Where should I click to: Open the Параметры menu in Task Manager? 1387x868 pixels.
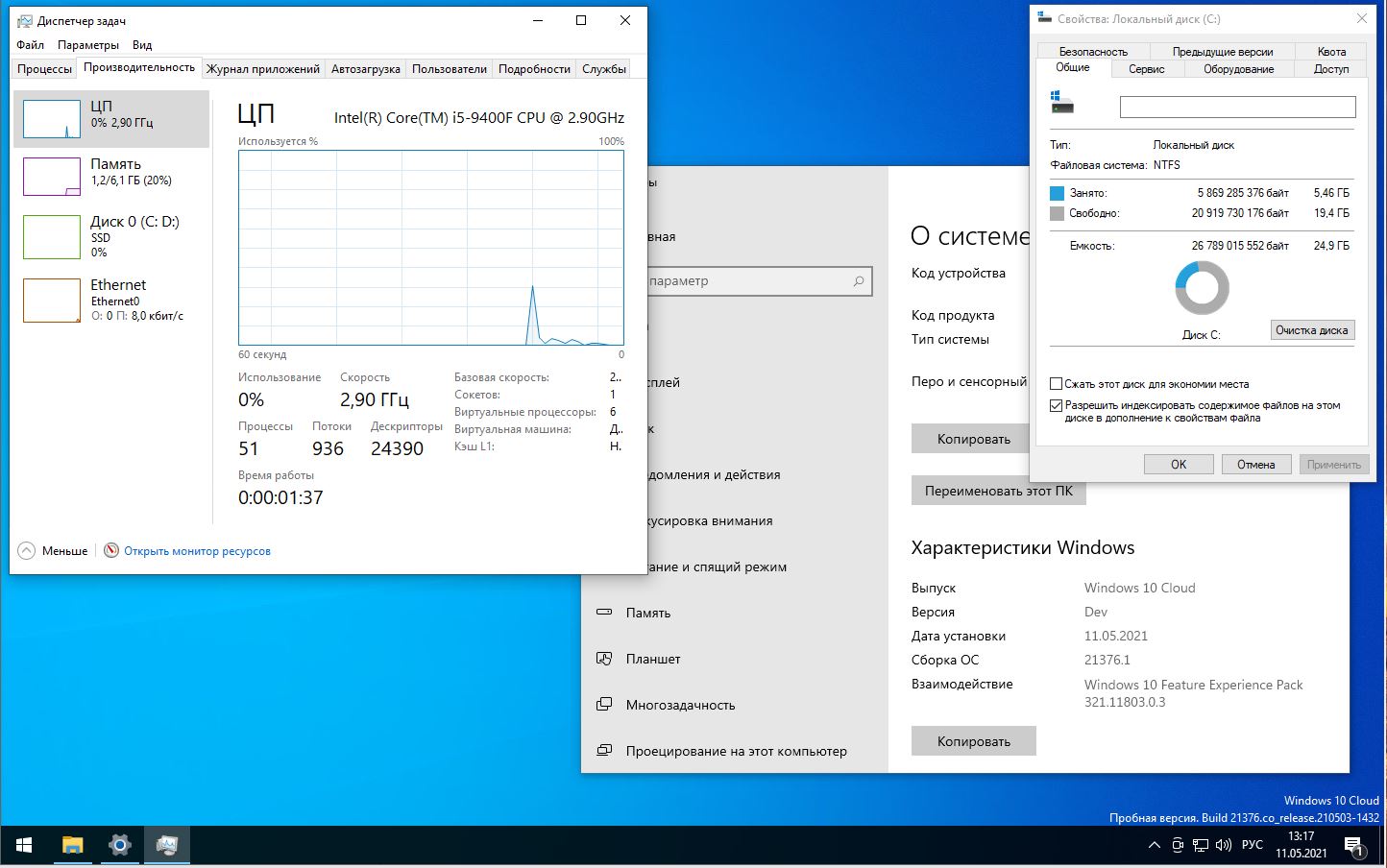click(88, 45)
